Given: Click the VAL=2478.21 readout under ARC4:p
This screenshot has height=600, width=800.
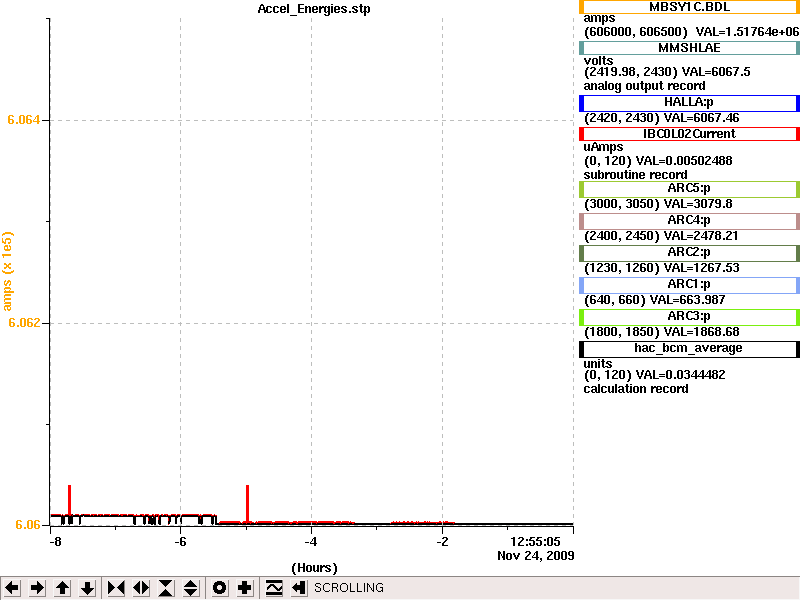Looking at the screenshot, I should click(x=701, y=236).
